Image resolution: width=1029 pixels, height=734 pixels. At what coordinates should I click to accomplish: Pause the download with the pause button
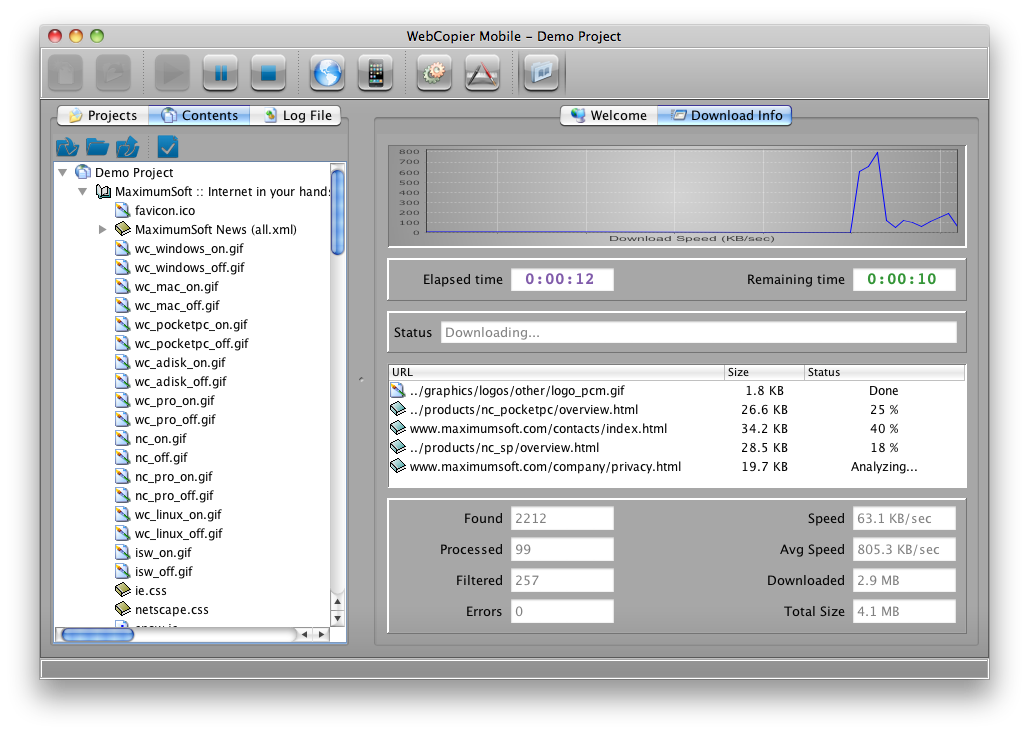pos(220,73)
